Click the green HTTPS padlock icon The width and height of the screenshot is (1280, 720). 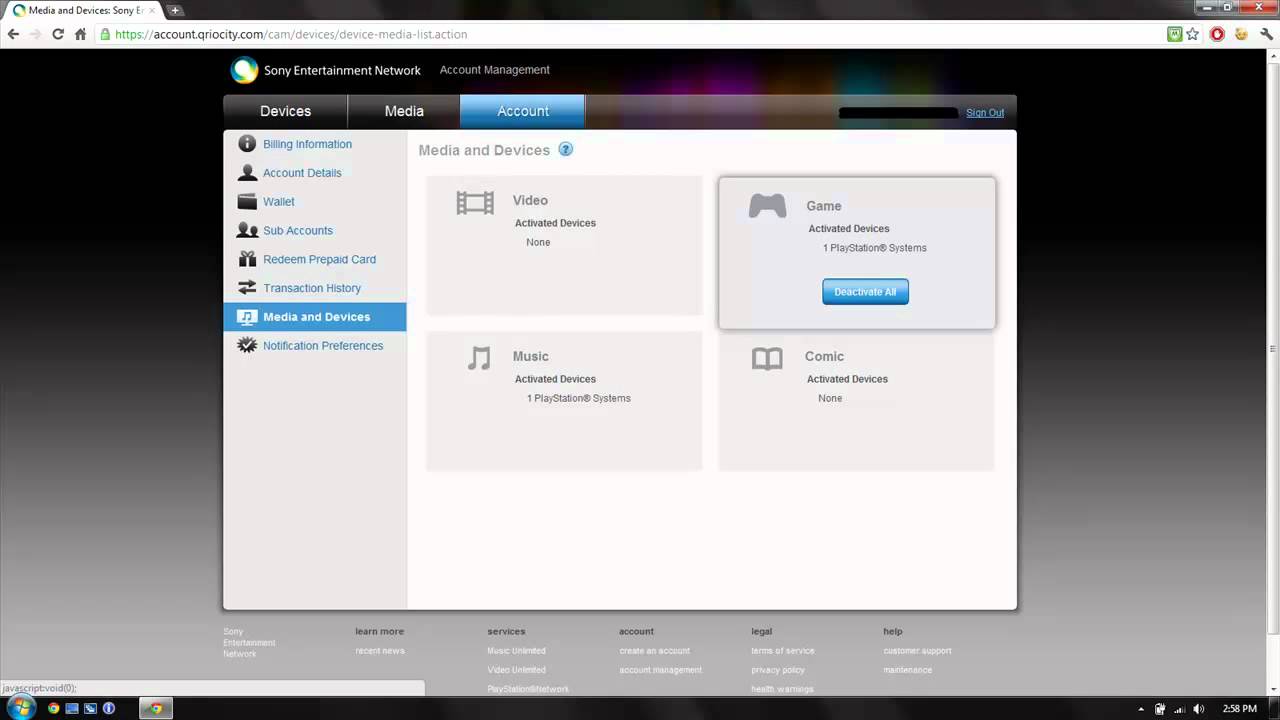click(105, 34)
